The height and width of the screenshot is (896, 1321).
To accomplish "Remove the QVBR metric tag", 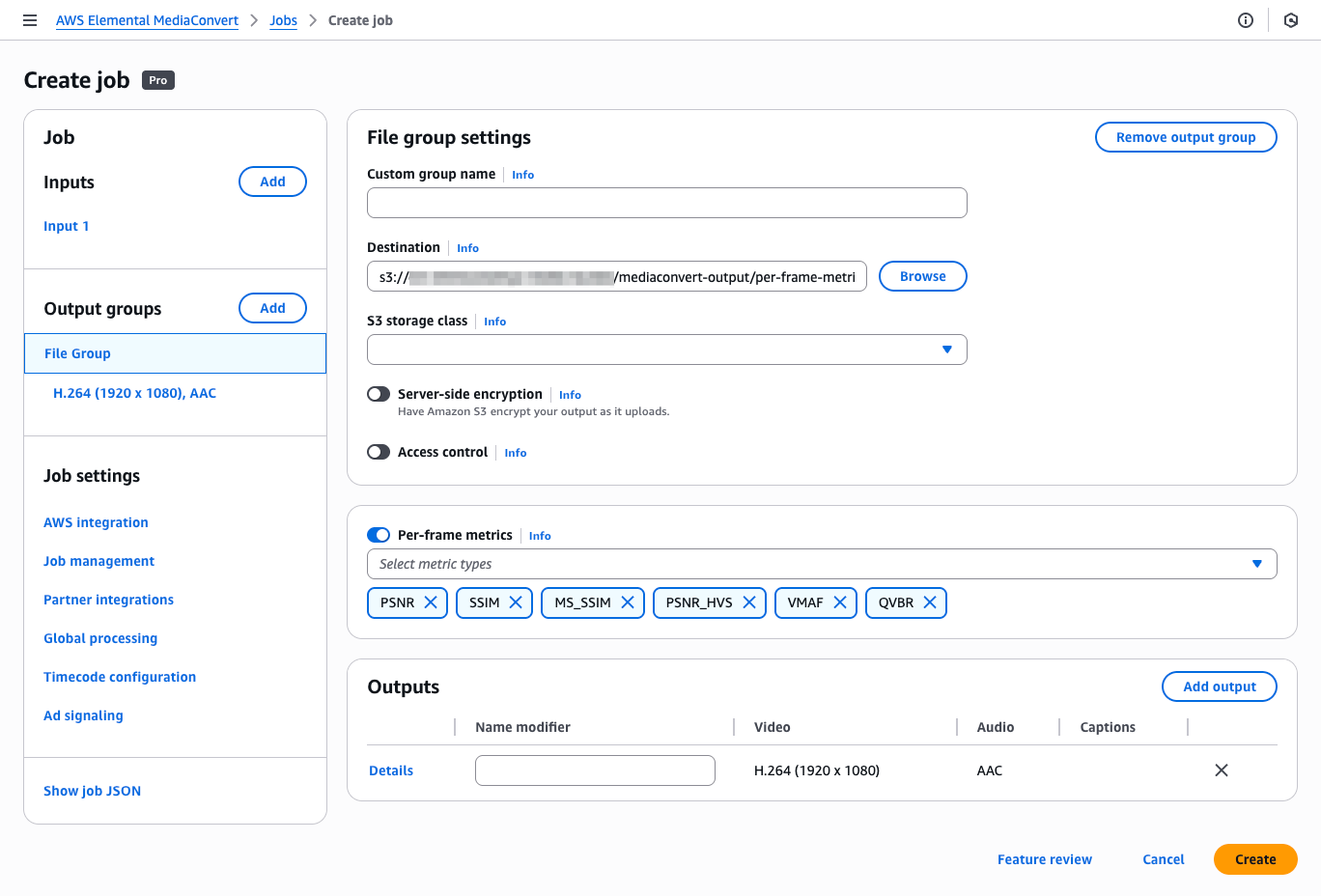I will tap(930, 602).
